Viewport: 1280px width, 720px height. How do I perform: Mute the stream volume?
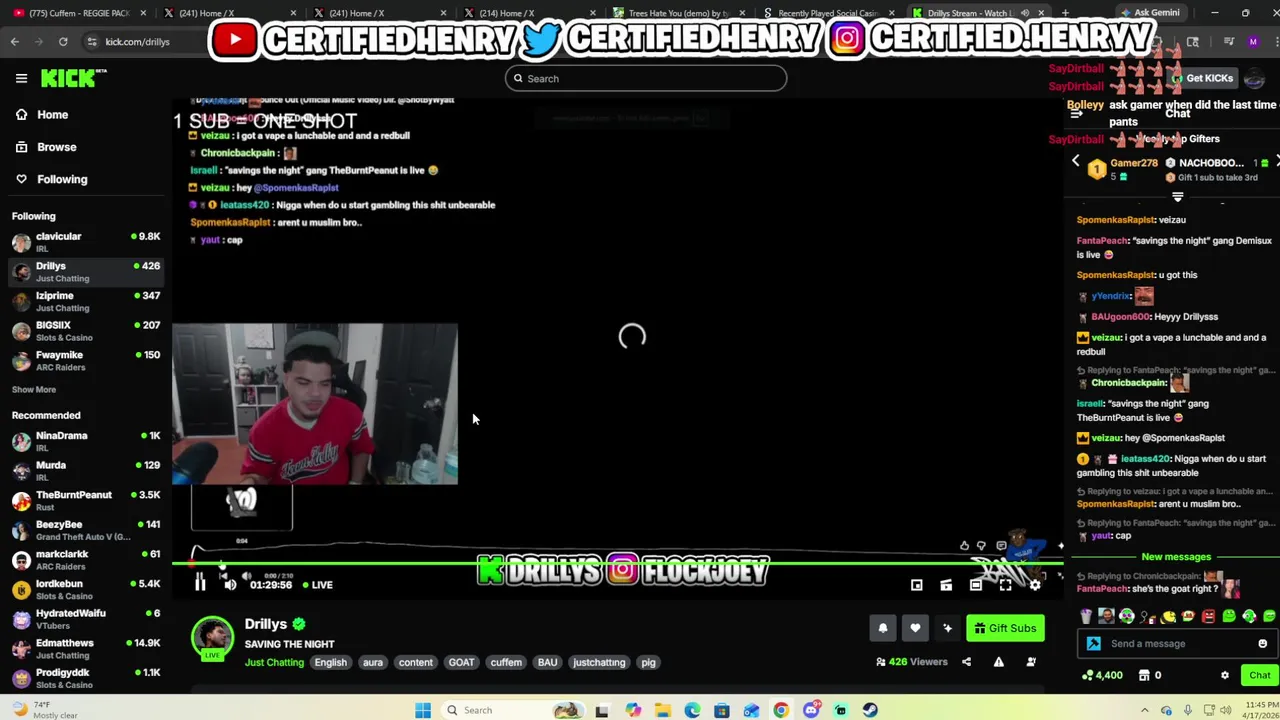(230, 585)
